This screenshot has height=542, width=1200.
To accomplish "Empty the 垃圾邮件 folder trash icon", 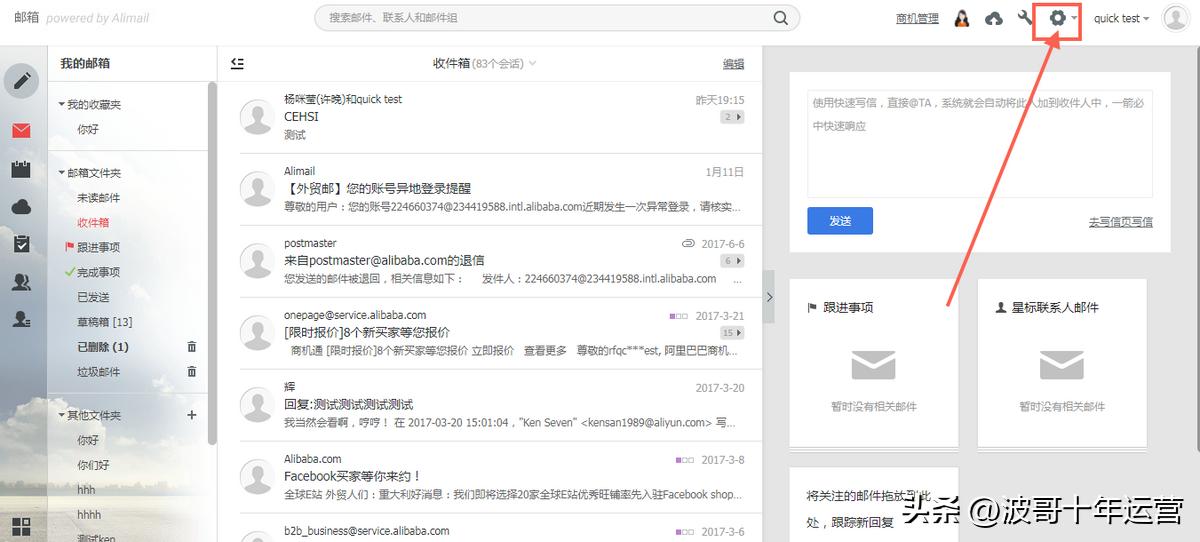I will tap(192, 372).
